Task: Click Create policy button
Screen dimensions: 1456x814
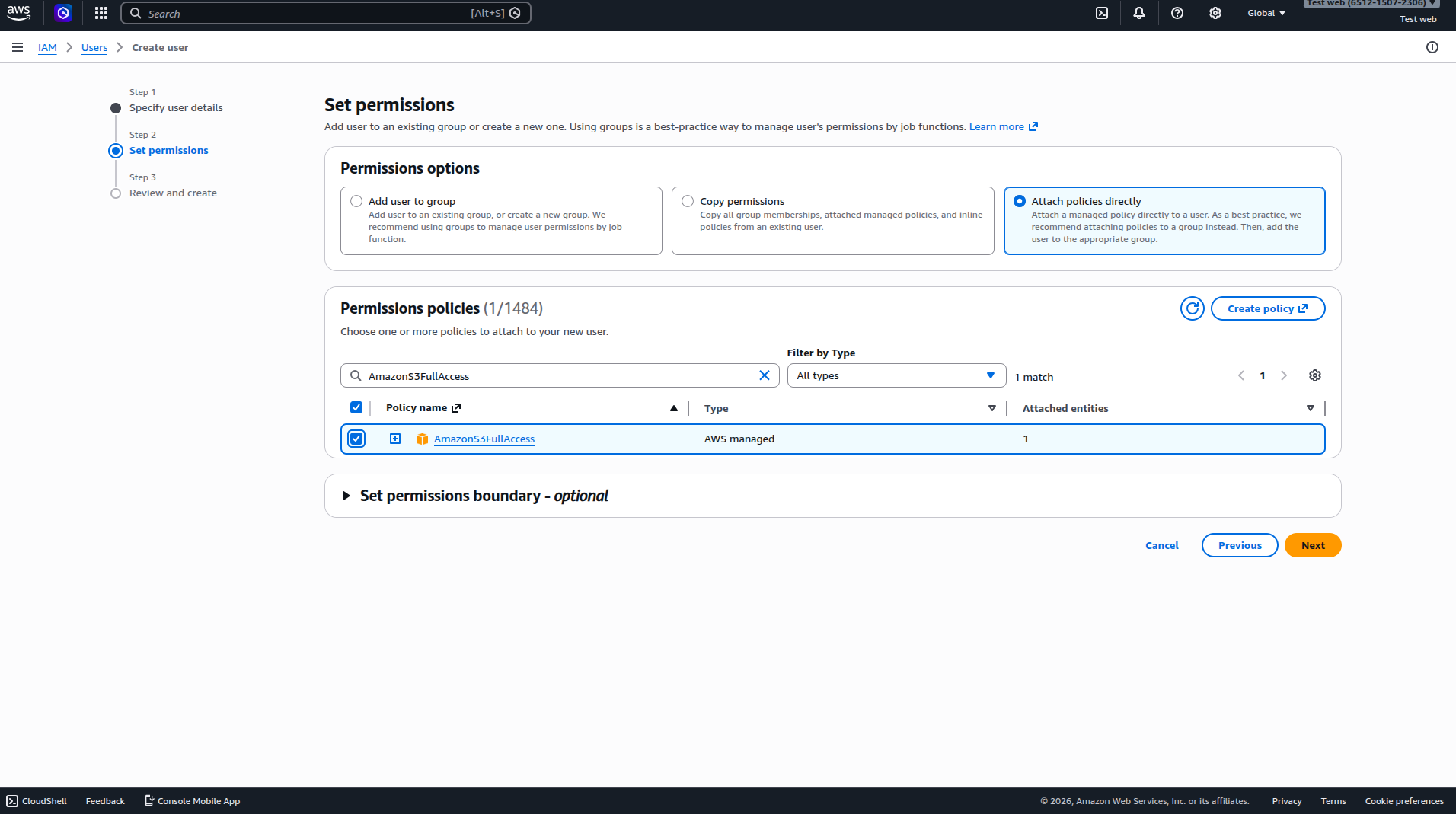Action: [x=1268, y=308]
